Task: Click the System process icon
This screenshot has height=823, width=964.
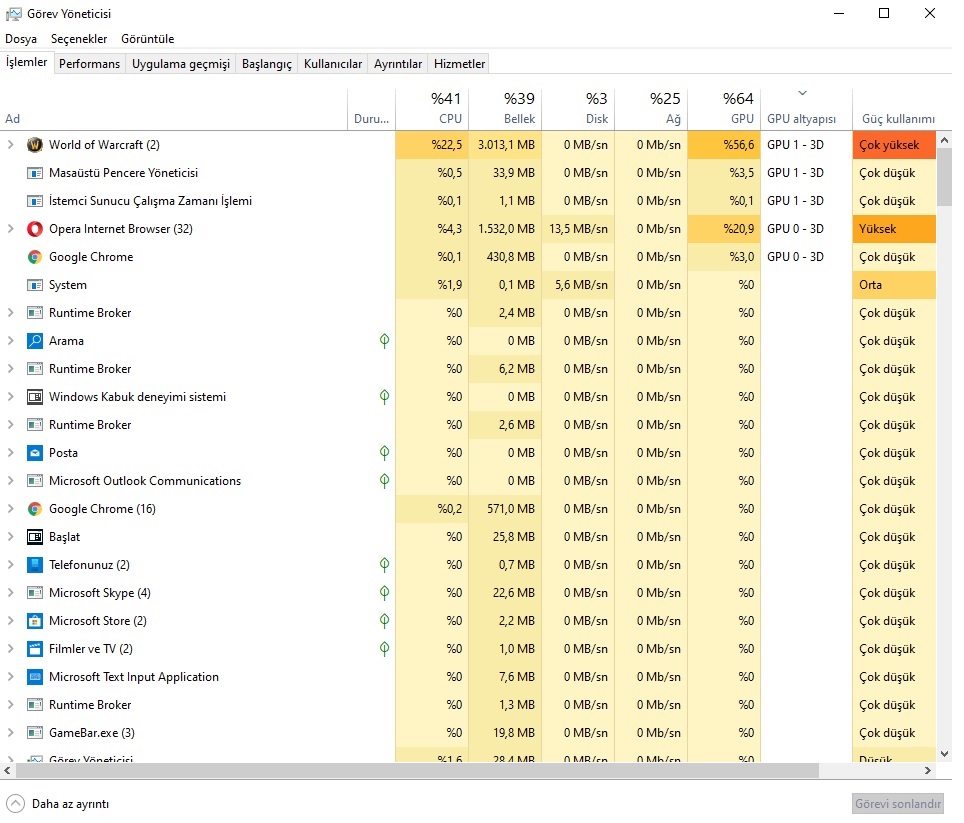Action: click(x=35, y=285)
